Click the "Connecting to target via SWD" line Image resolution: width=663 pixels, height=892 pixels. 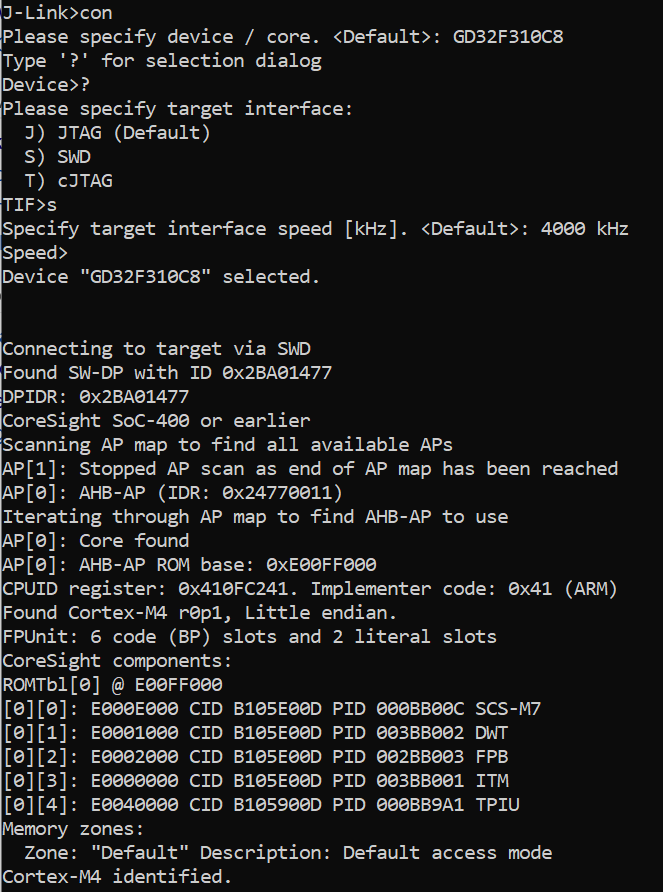coord(156,349)
